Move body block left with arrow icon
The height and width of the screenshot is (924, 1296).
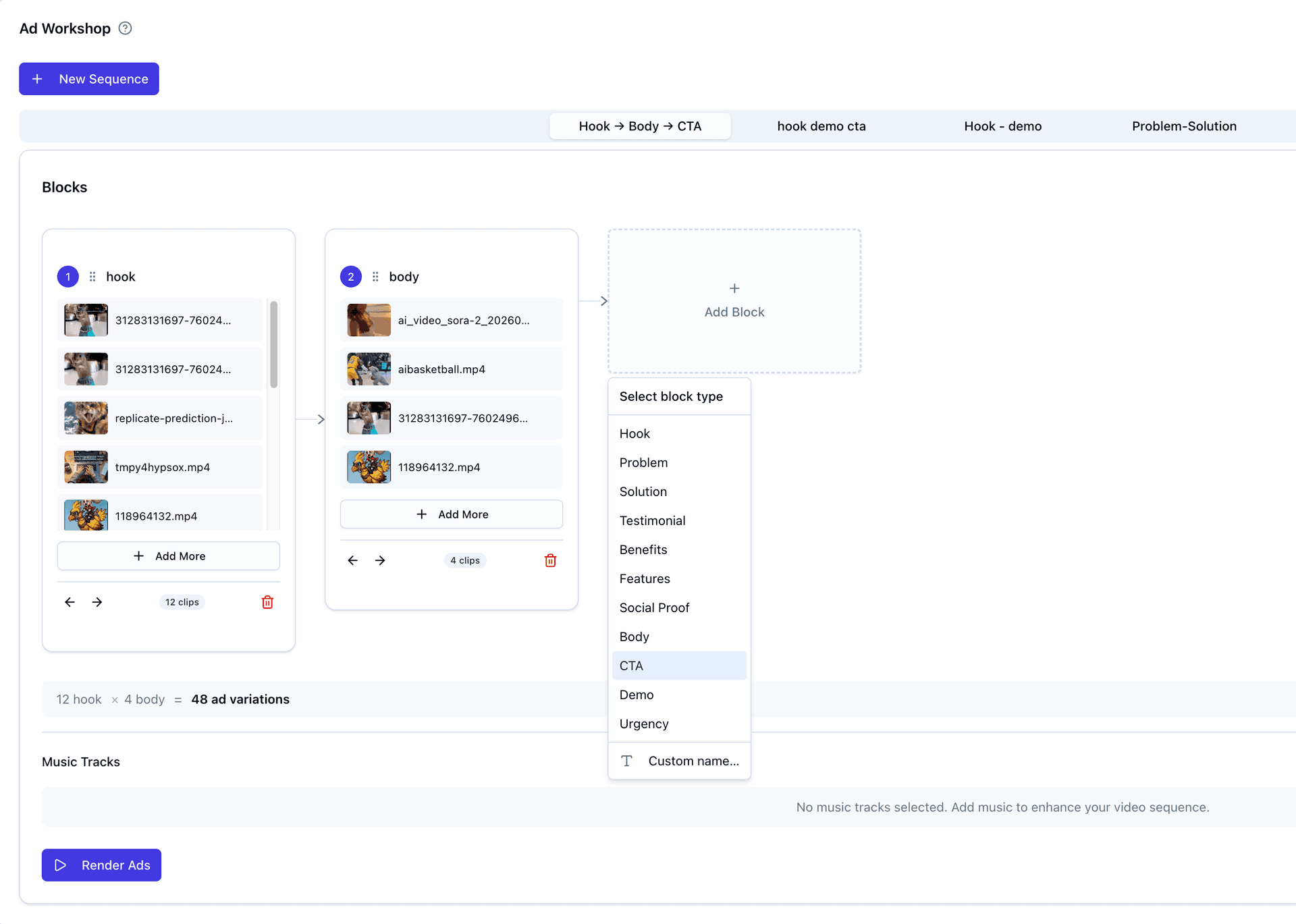point(352,560)
